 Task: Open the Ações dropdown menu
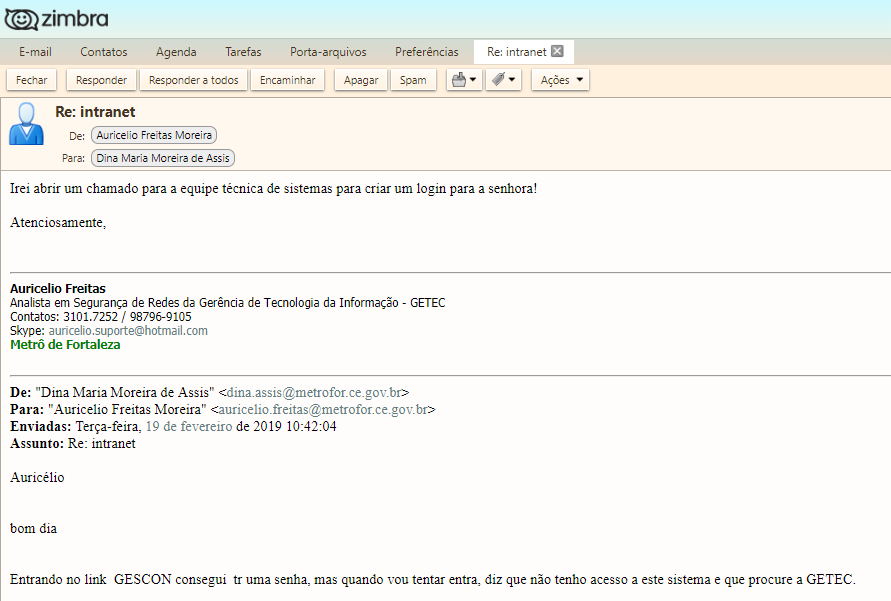(x=561, y=80)
